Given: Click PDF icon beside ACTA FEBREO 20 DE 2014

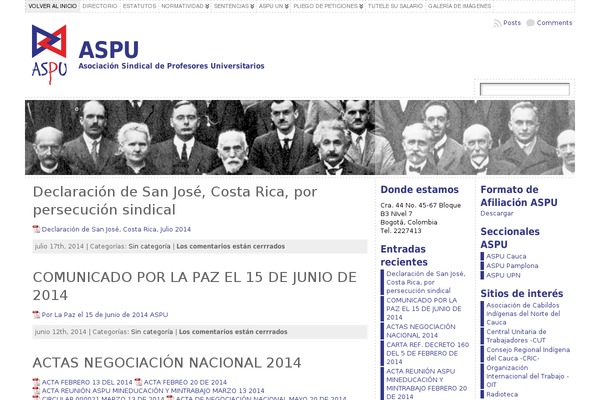Looking at the screenshot, I should 138,382.
